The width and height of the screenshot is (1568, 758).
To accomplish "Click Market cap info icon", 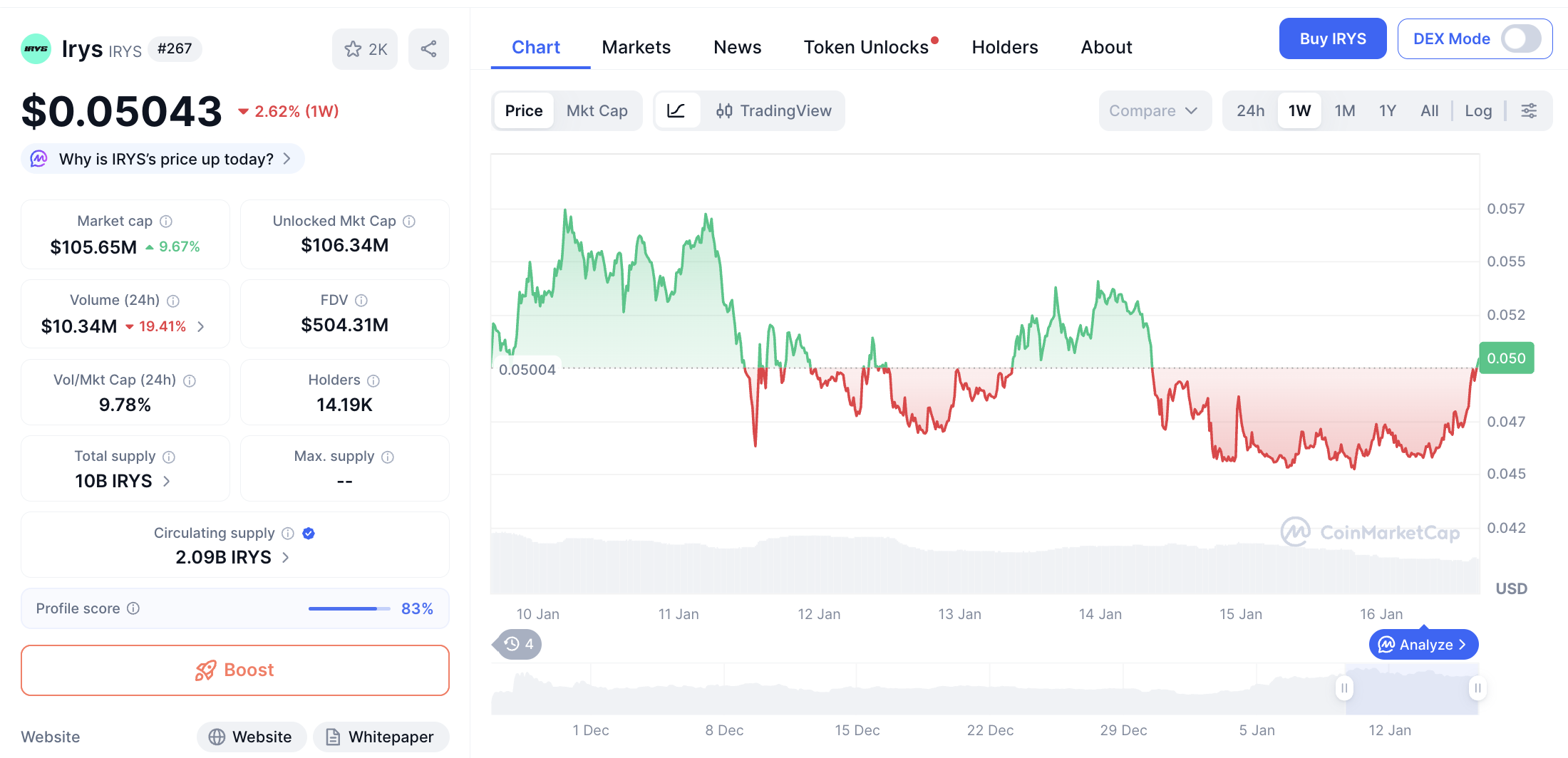I will tap(166, 222).
